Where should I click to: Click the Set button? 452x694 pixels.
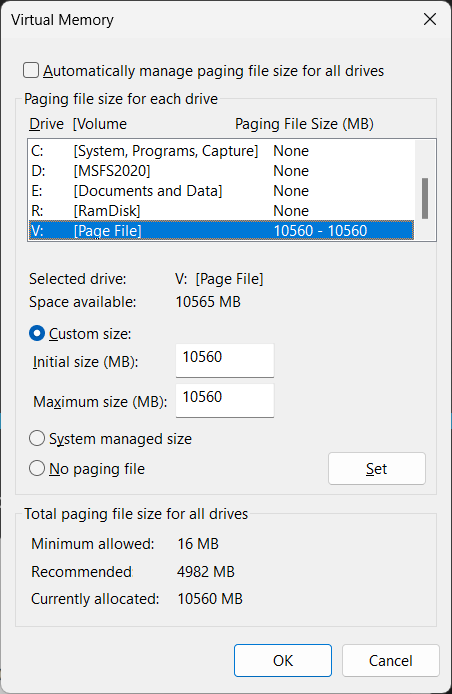click(x=377, y=469)
